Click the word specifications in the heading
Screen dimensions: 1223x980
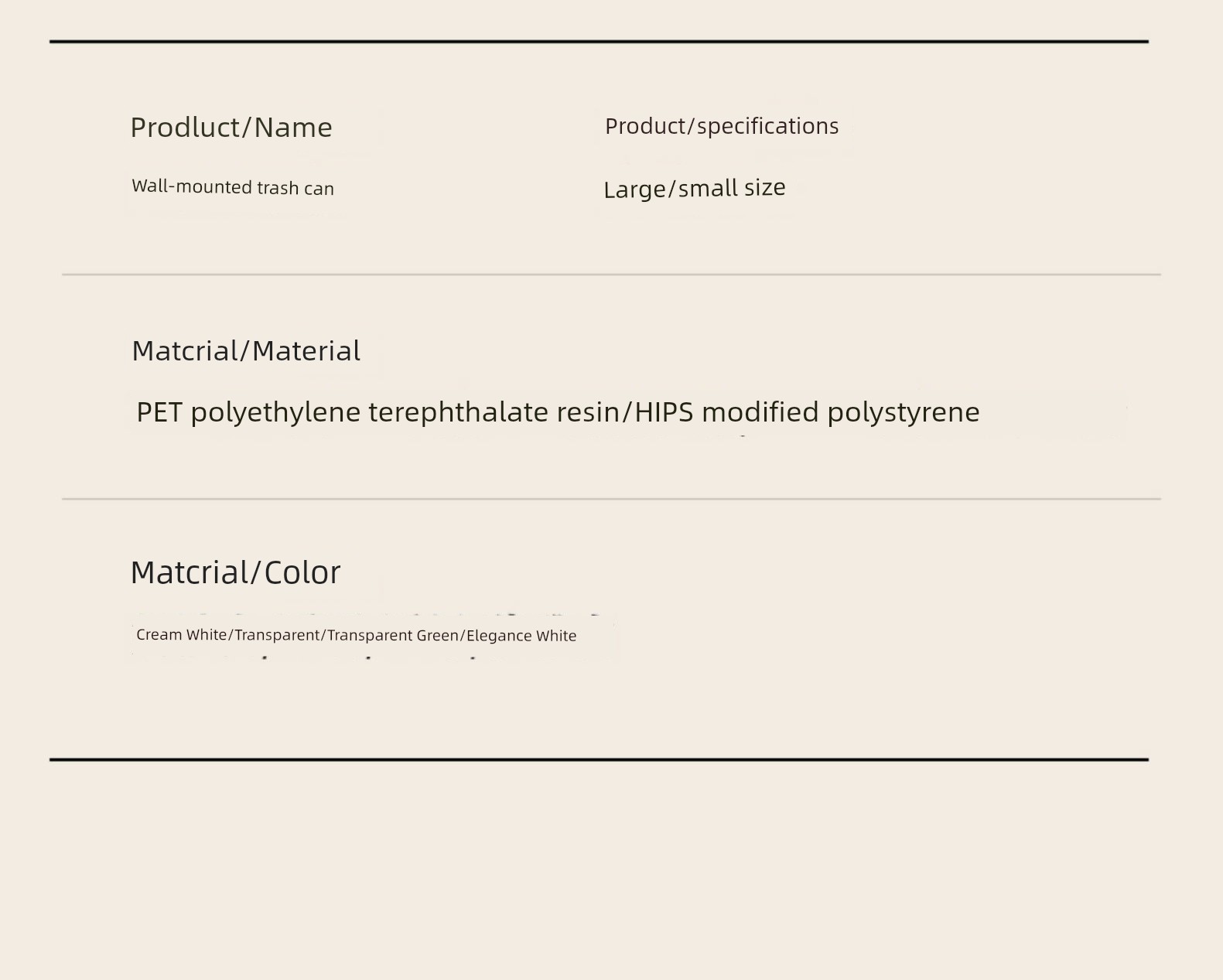(767, 126)
